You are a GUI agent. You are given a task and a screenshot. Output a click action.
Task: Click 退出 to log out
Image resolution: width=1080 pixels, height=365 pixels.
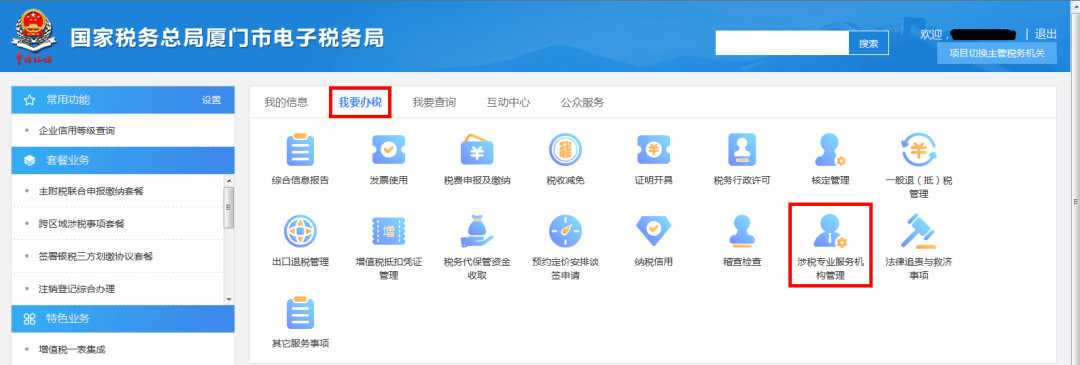click(1046, 34)
